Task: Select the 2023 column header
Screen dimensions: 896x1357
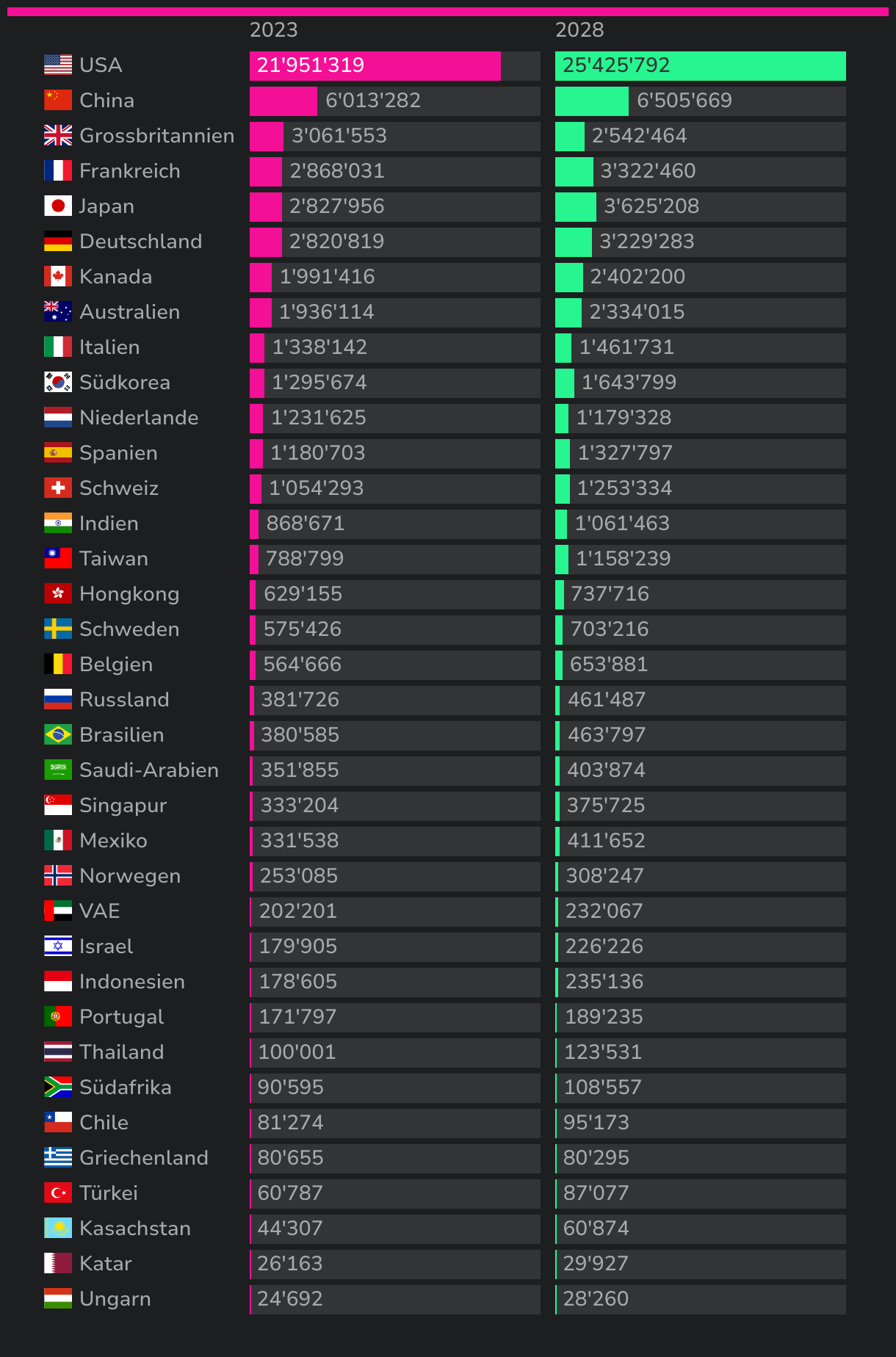Action: pyautogui.click(x=273, y=30)
